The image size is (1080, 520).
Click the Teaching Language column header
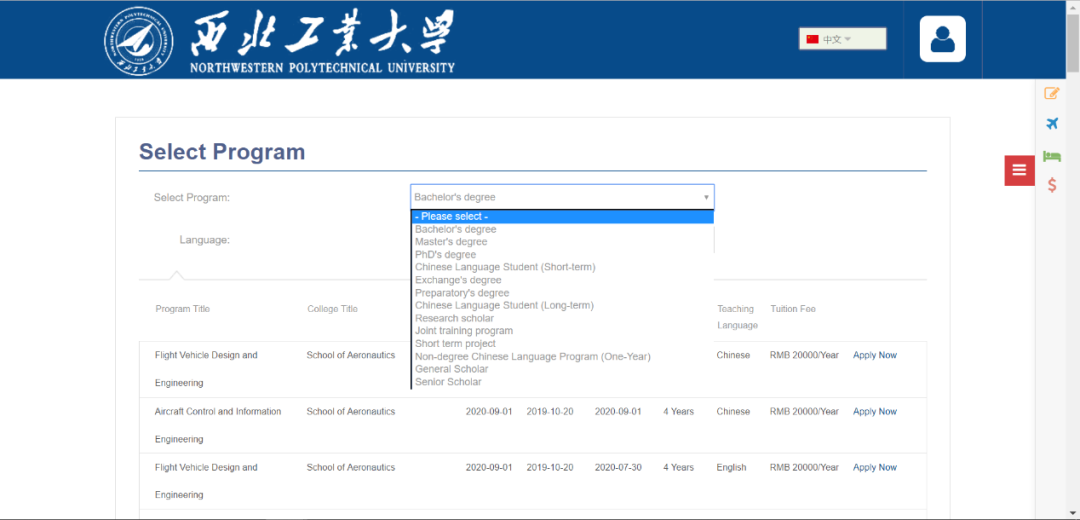(x=737, y=317)
